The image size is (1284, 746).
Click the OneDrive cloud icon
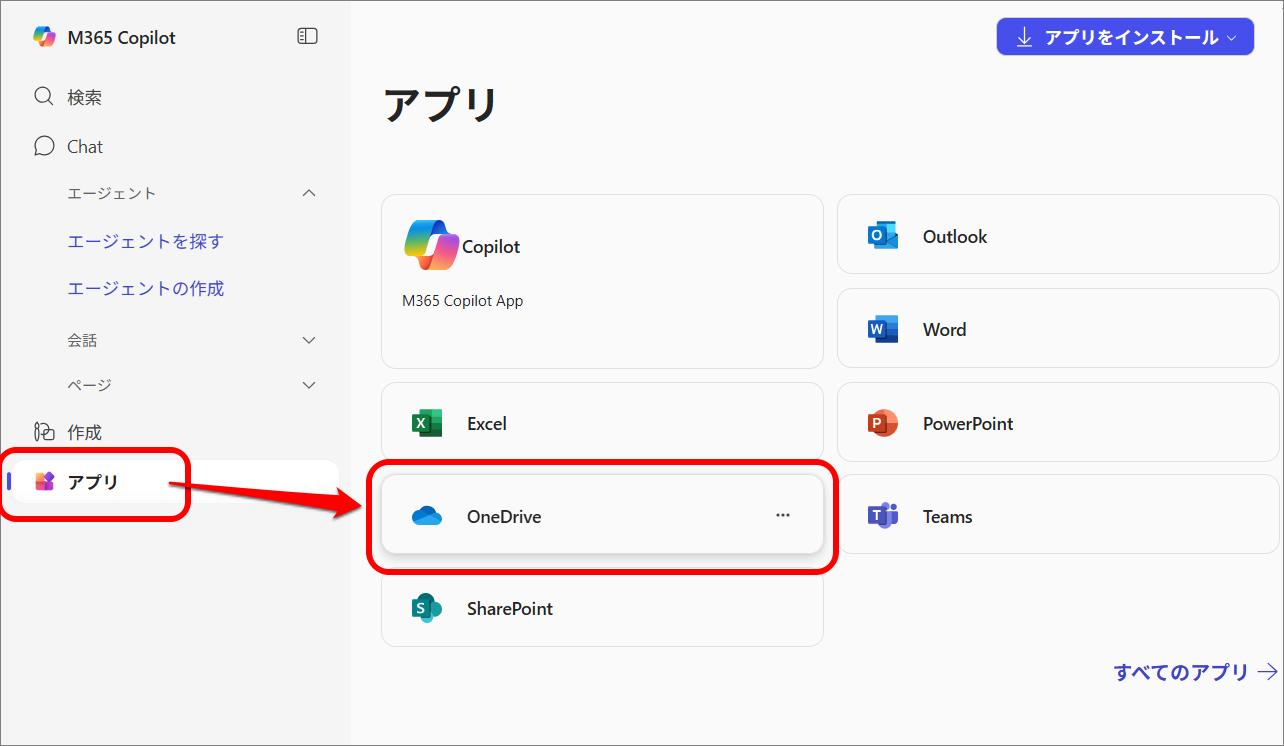point(427,516)
